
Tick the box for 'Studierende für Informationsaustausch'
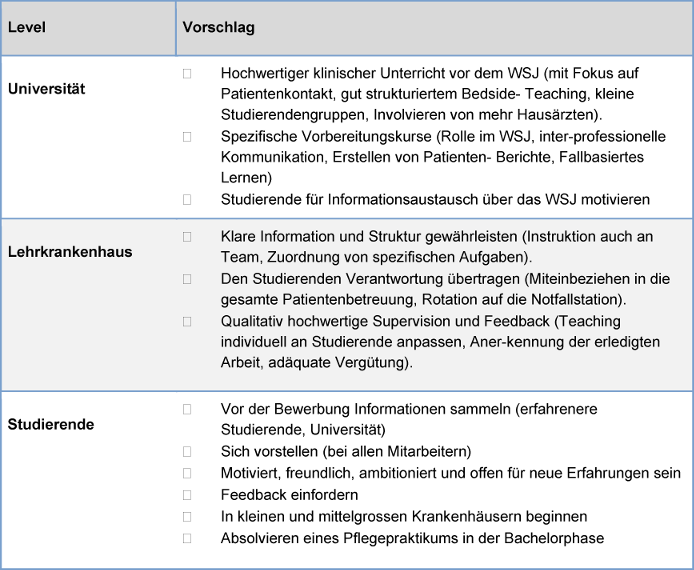click(x=187, y=199)
